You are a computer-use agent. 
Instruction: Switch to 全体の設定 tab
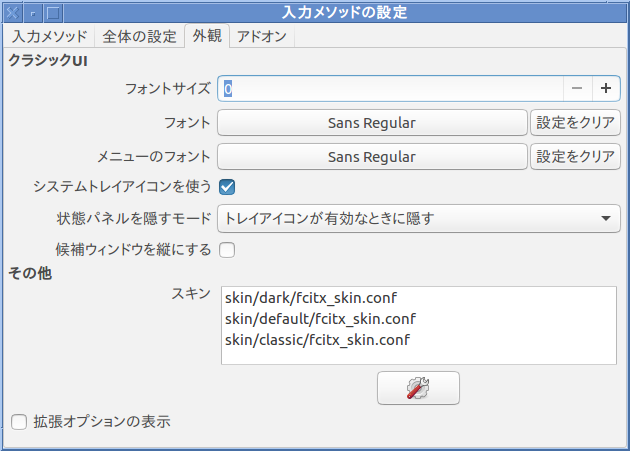point(139,36)
